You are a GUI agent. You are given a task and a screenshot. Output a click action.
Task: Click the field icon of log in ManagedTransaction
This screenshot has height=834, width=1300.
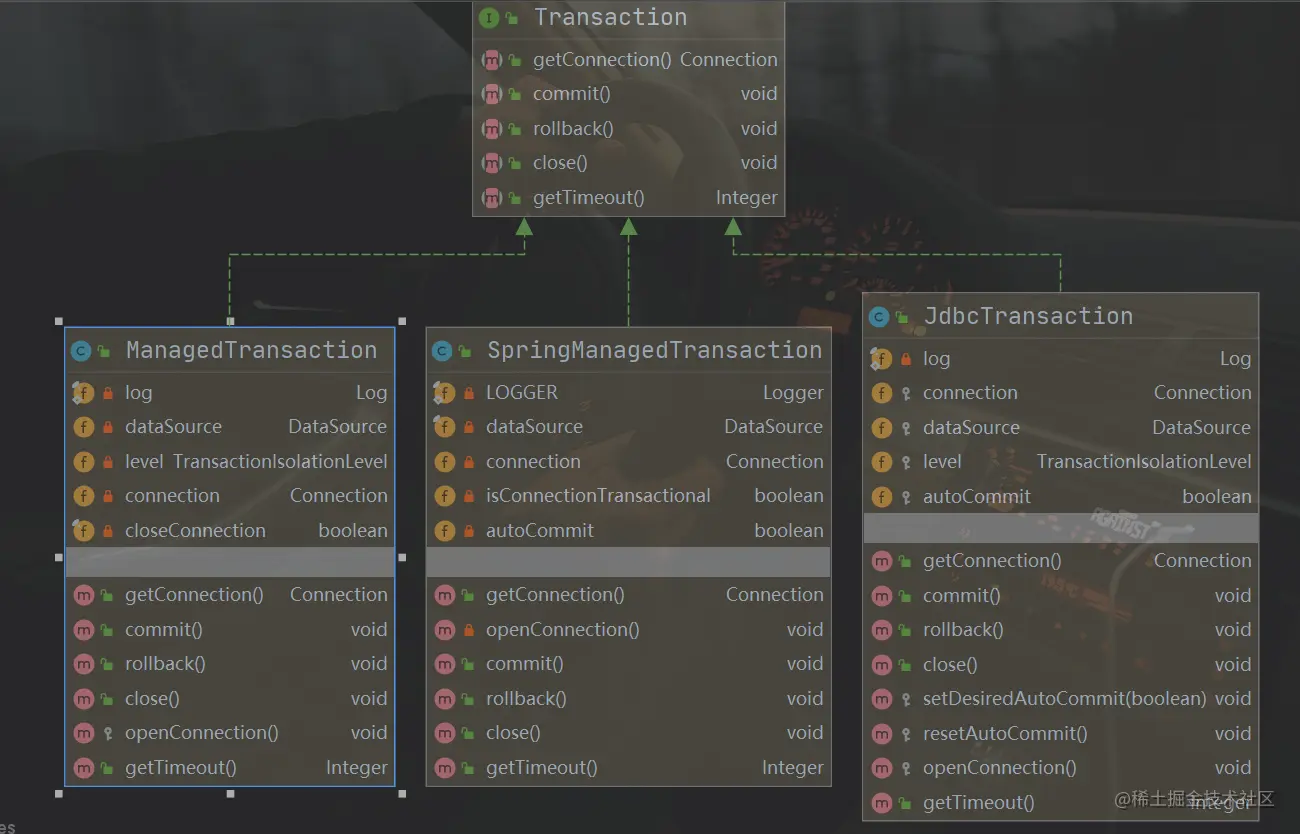[83, 393]
